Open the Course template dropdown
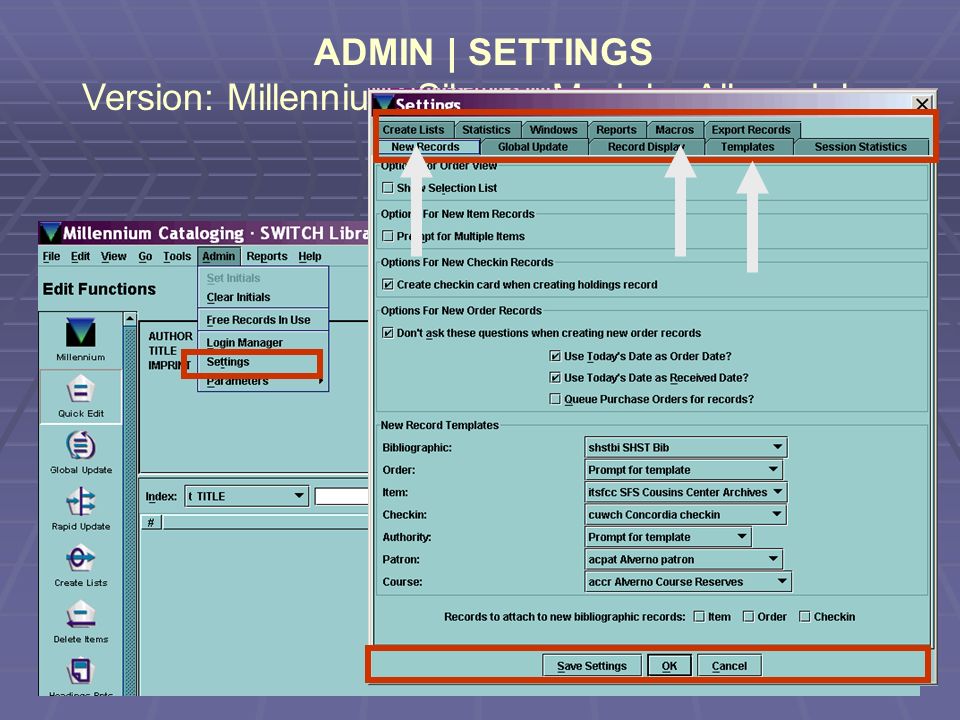 pyautogui.click(x=688, y=582)
